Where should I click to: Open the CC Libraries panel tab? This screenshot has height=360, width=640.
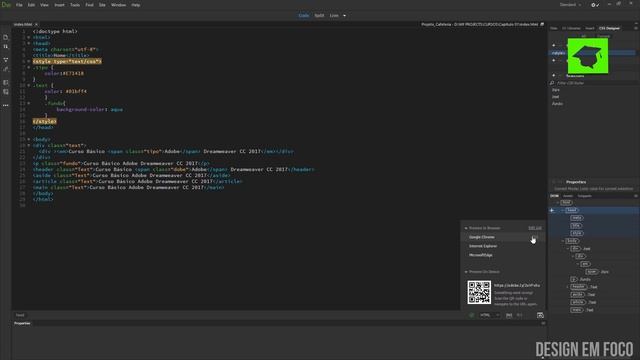click(x=571, y=28)
